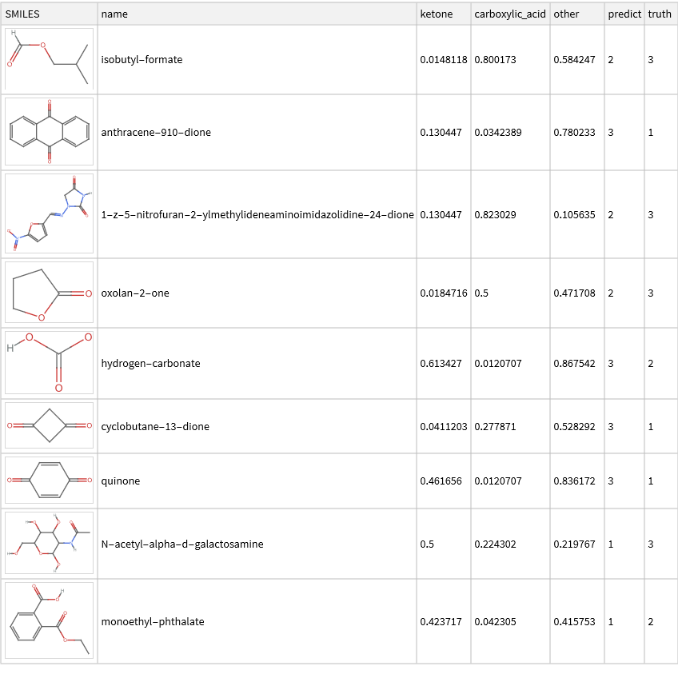Select the monoethyl-phthalate molecule image
Screen dimensions: 678x678
click(x=49, y=621)
